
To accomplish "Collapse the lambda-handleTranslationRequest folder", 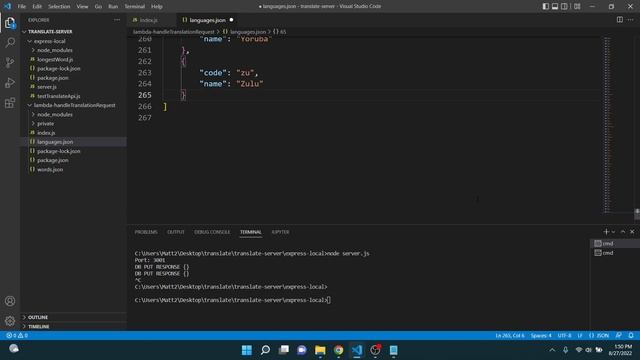I will point(74,105).
